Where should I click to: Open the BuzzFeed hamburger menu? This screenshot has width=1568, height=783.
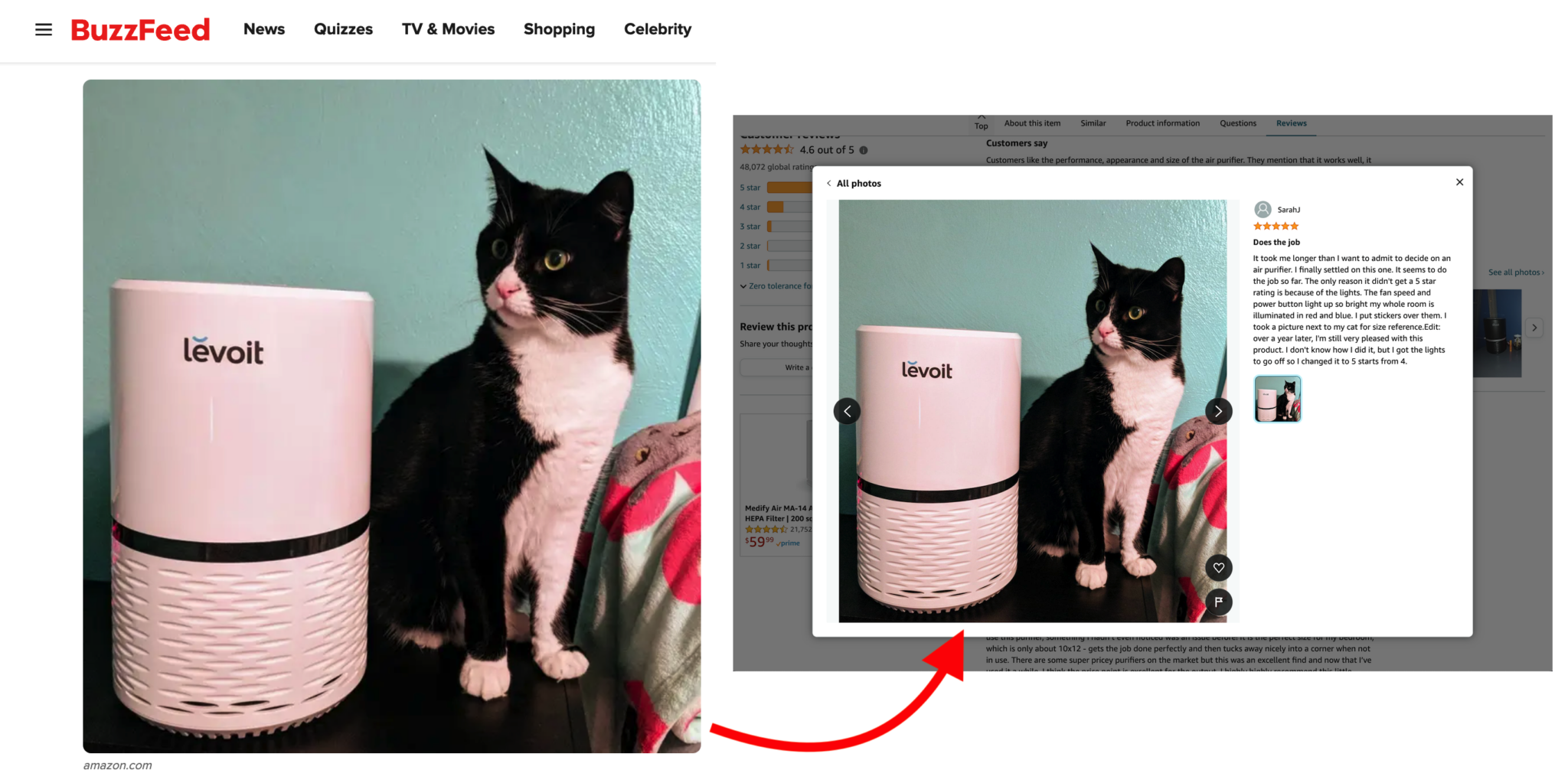(x=44, y=29)
